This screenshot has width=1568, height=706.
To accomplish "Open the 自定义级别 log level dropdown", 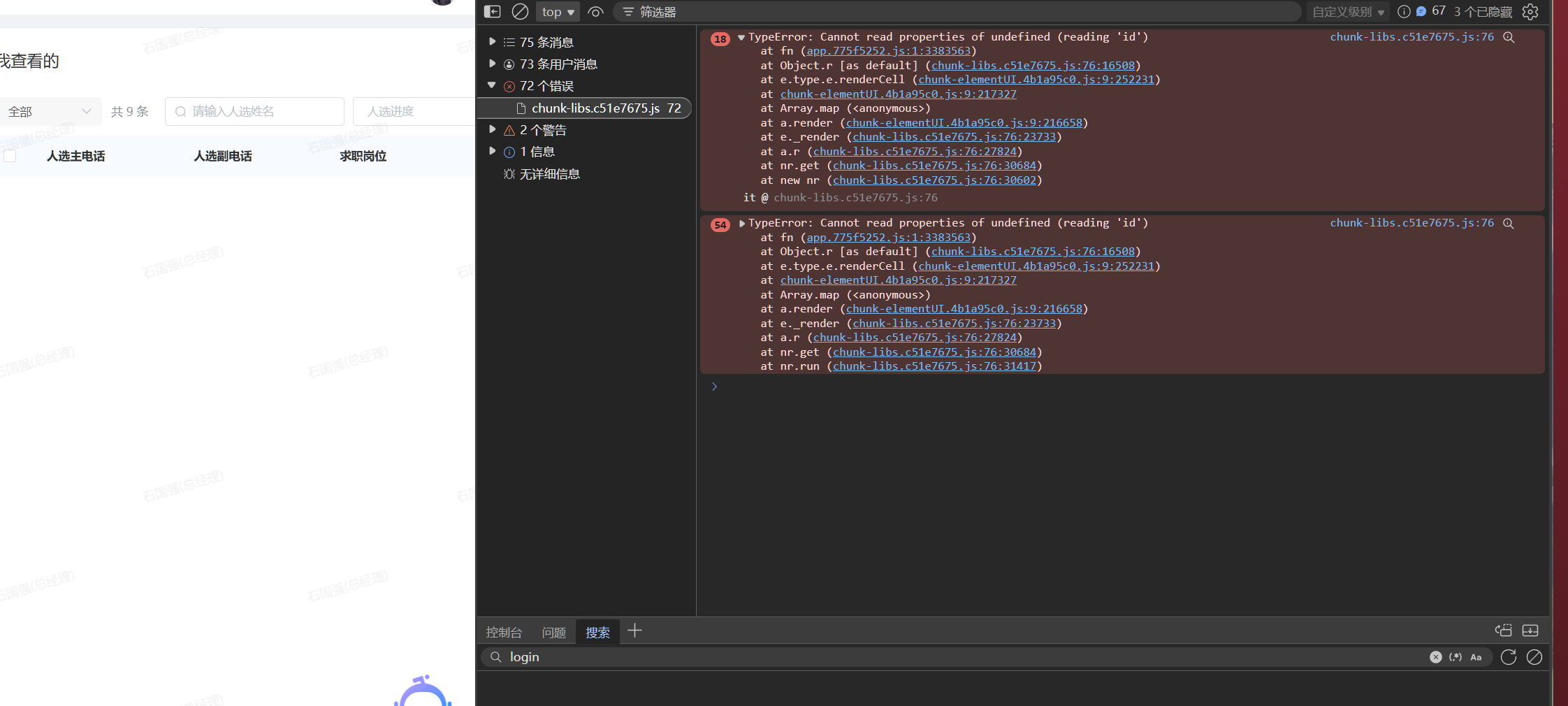I will tap(1348, 12).
